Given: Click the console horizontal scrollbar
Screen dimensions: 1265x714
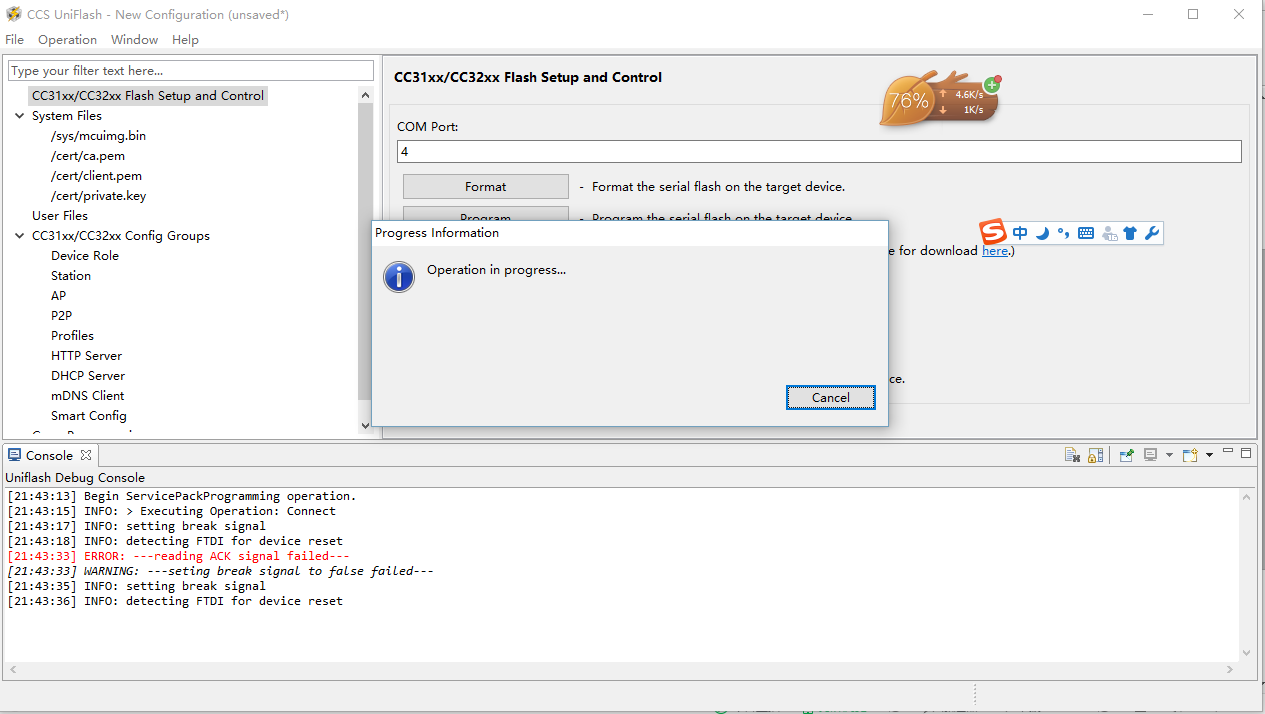Looking at the screenshot, I should pos(620,669).
